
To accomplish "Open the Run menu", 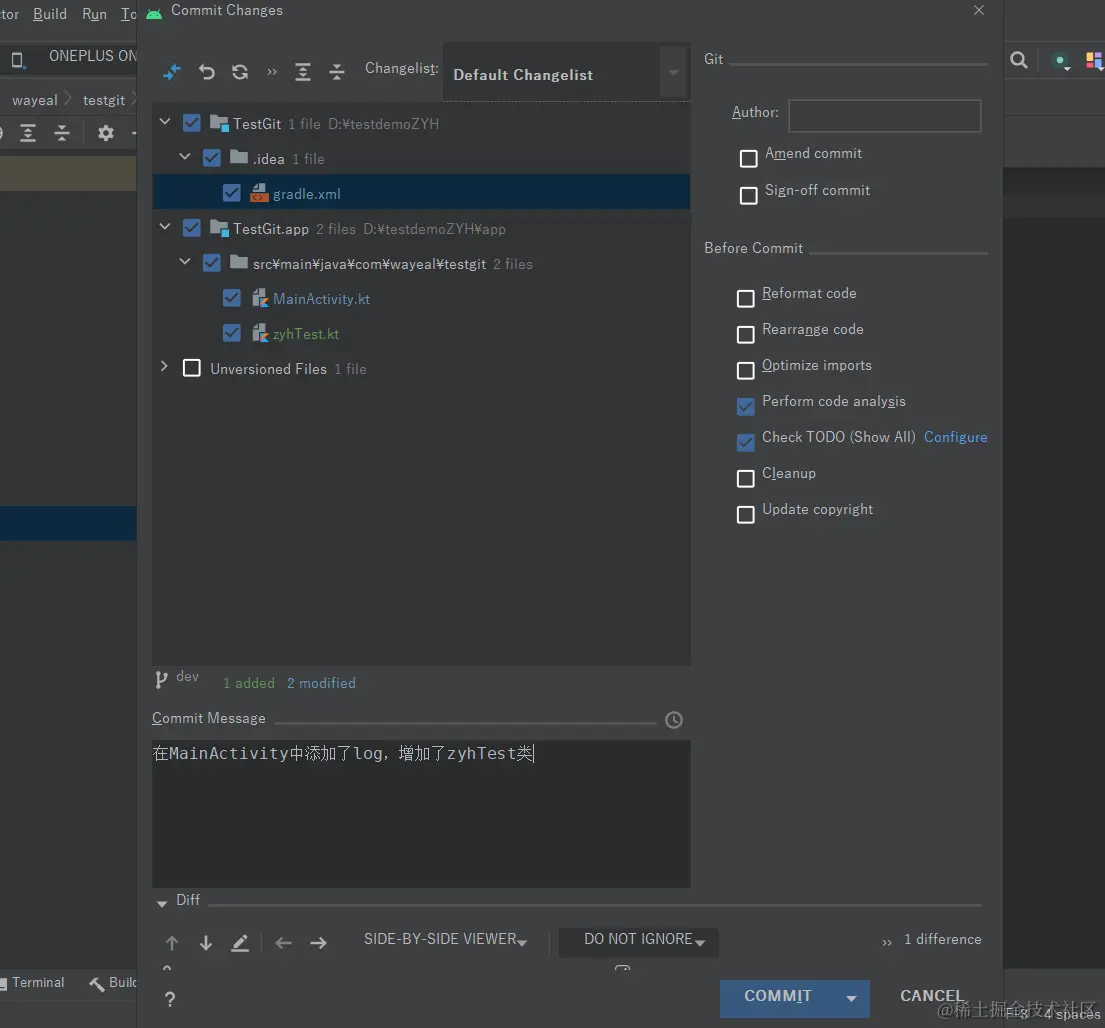I will [x=94, y=14].
